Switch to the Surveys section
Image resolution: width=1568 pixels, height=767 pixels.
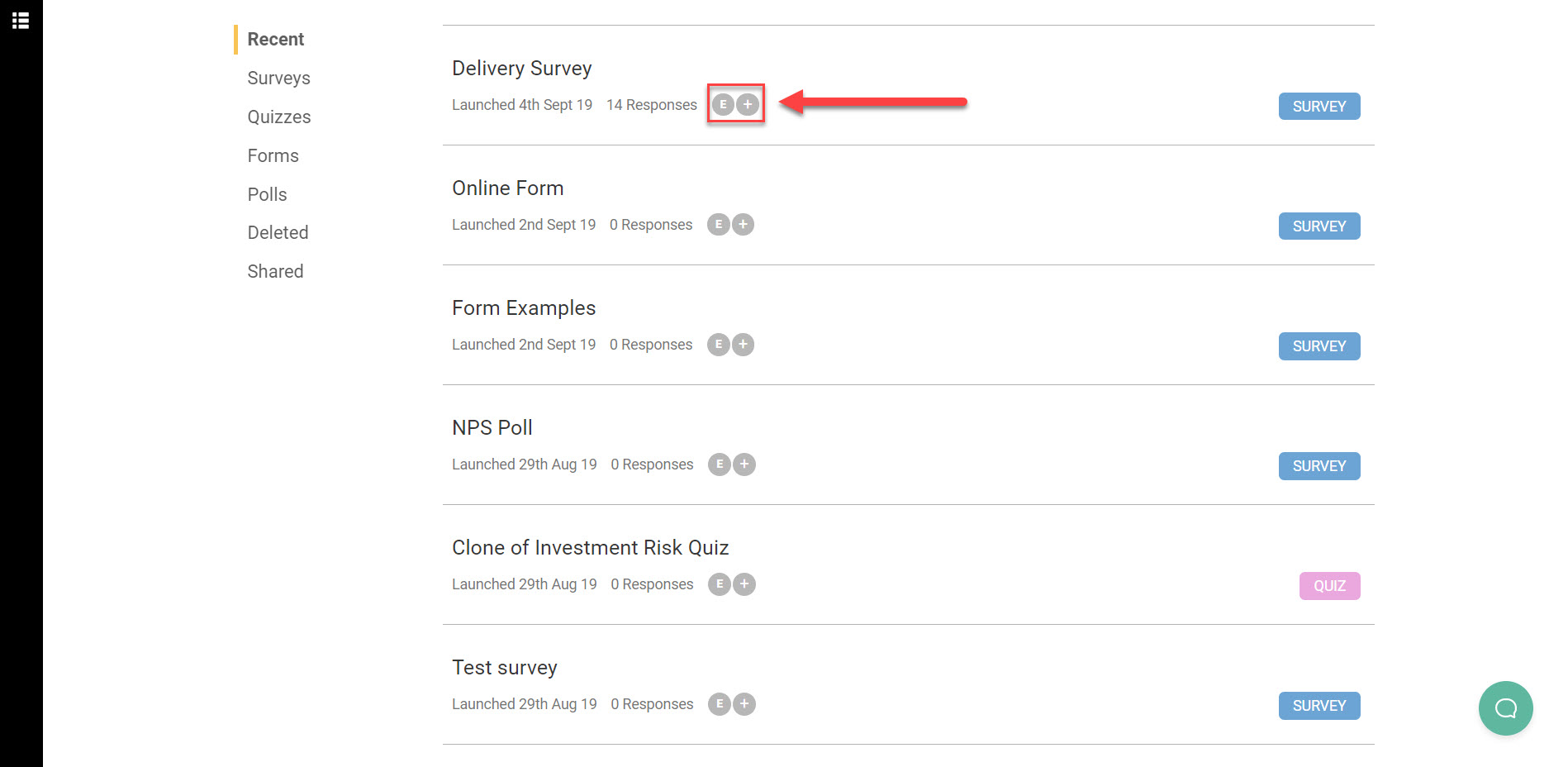click(279, 78)
